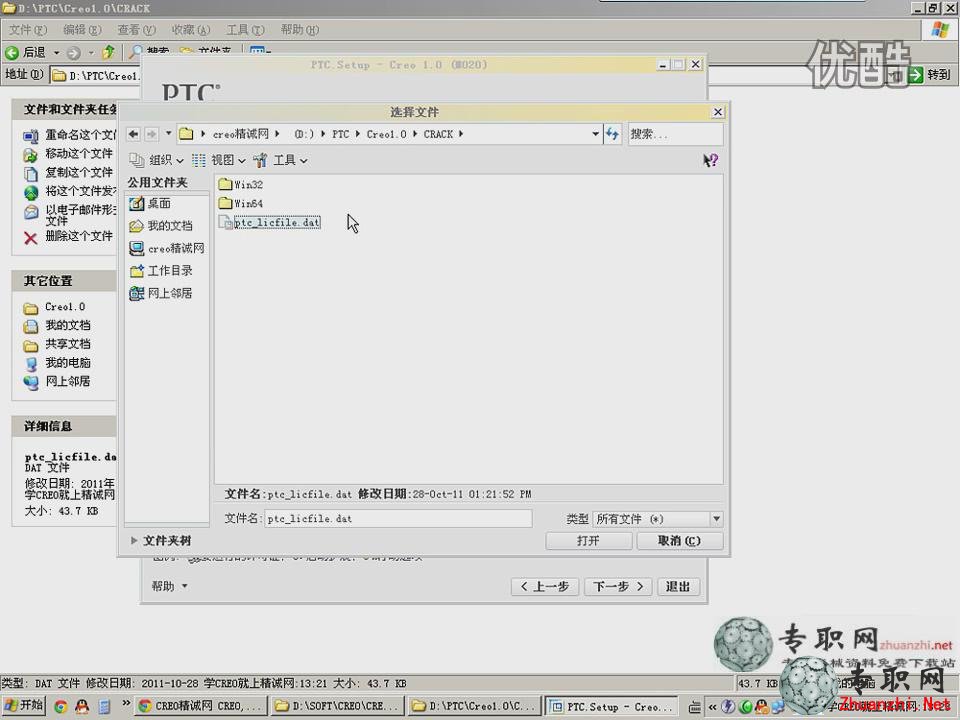Expand the path bar address dropdown arrow
The width and height of the screenshot is (960, 720).
(595, 133)
